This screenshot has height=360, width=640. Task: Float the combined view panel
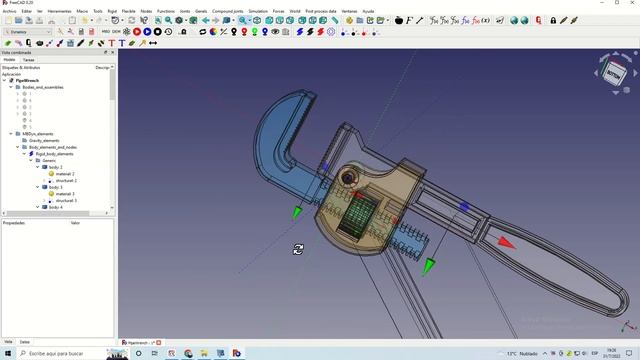106,52
